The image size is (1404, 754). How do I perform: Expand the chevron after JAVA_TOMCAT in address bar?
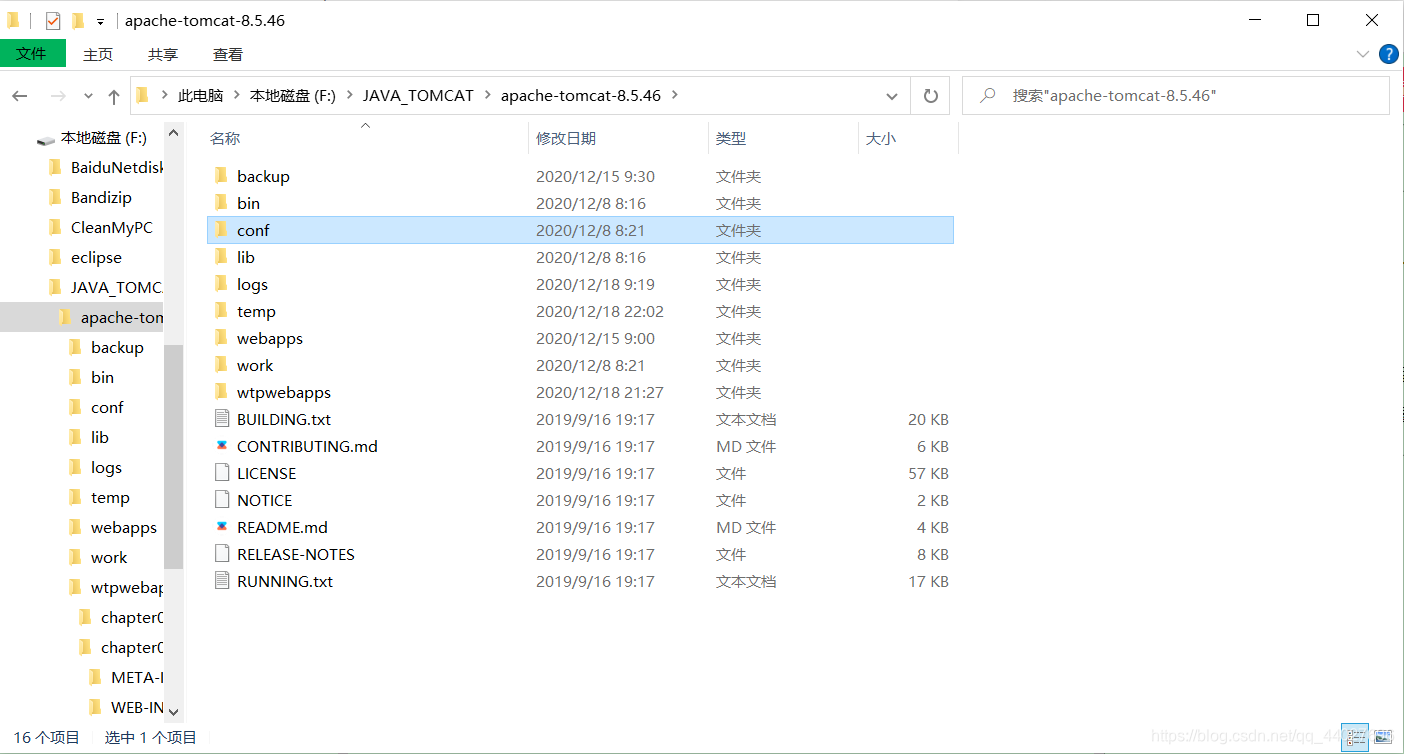click(x=487, y=96)
